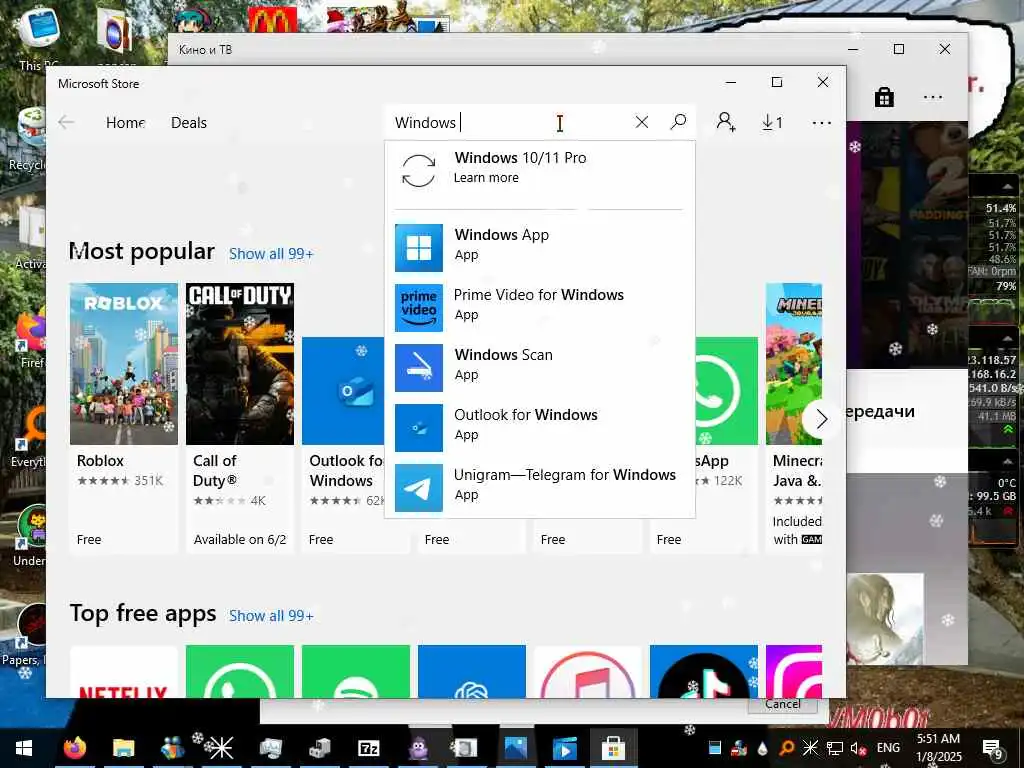Open Netflix tile in Top free apps
Screen dimensions: 1024x768
point(123,671)
